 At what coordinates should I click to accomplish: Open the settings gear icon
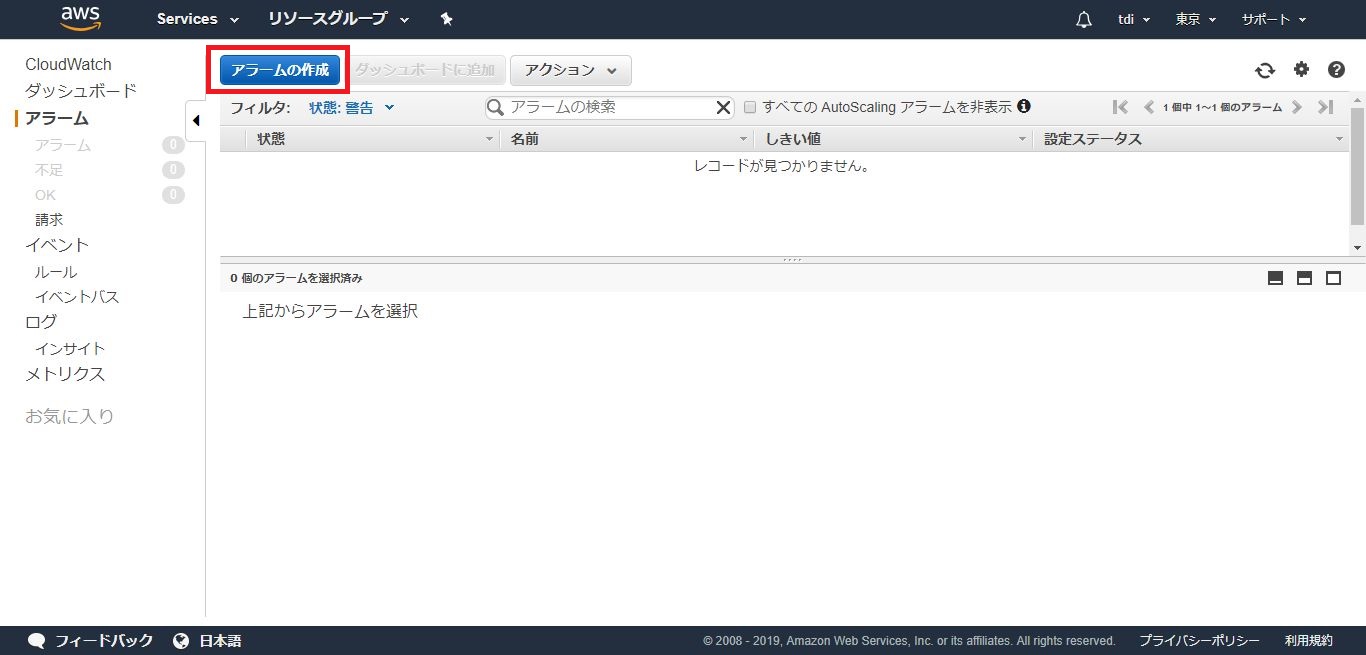click(x=1301, y=69)
